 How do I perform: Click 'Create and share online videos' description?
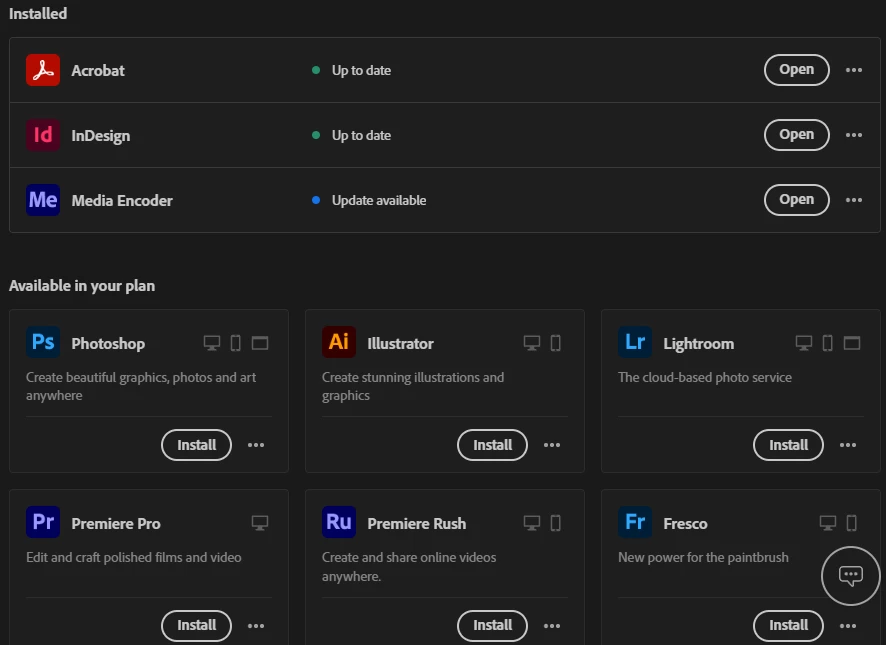click(x=409, y=567)
